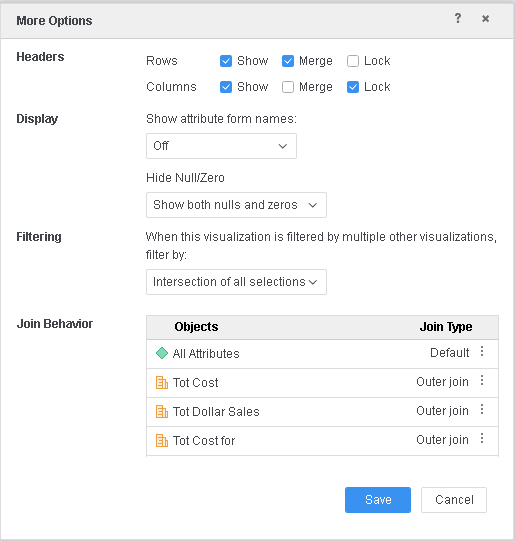Select the All Attributes row text
Screen dimensions: 515x542
(x=206, y=354)
